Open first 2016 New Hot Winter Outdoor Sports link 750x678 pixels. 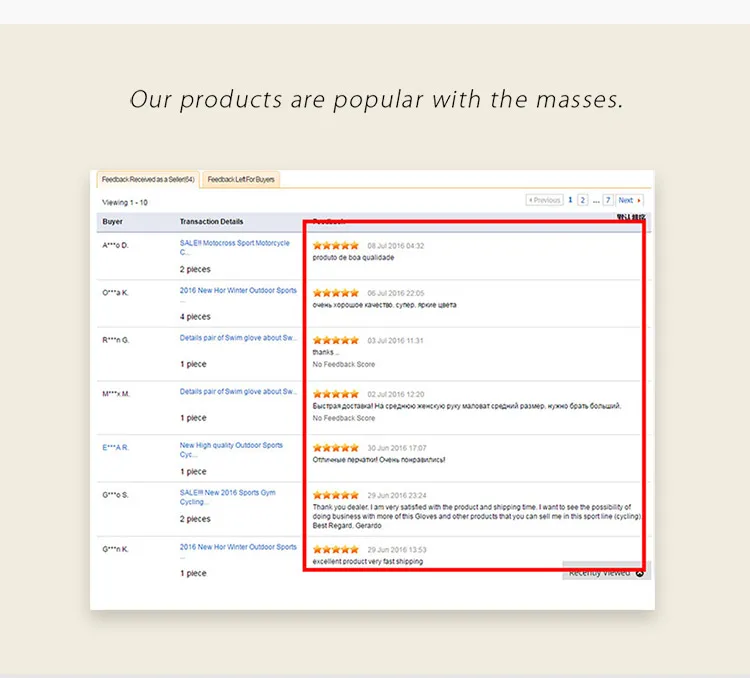[x=238, y=290]
